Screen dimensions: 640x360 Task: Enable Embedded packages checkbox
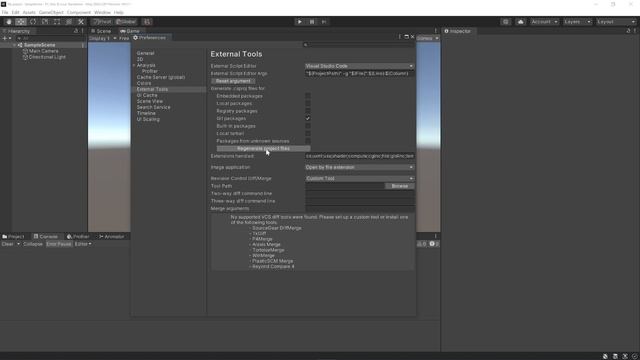pos(308,96)
